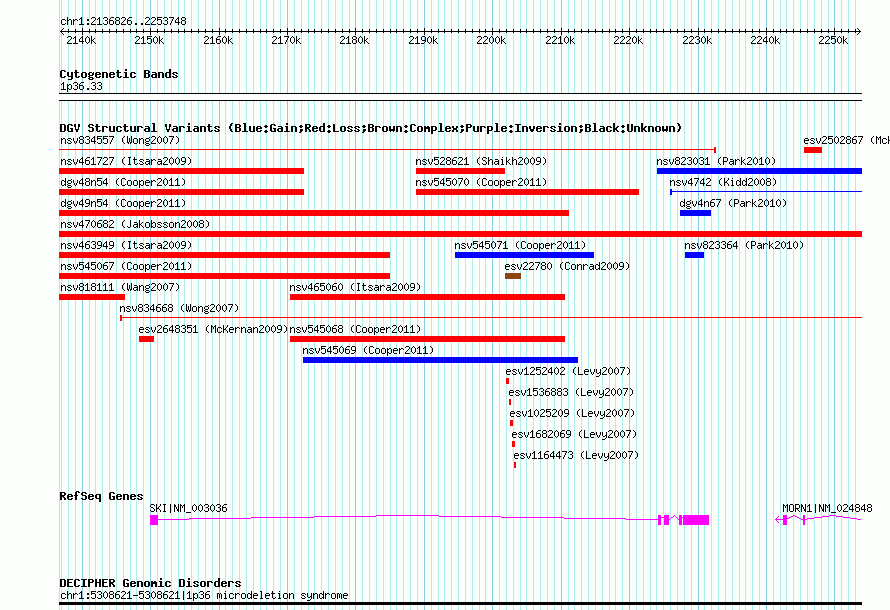This screenshot has height=610, width=890.
Task: Click the esv1252402 (Levy2007) label
Action: [568, 371]
